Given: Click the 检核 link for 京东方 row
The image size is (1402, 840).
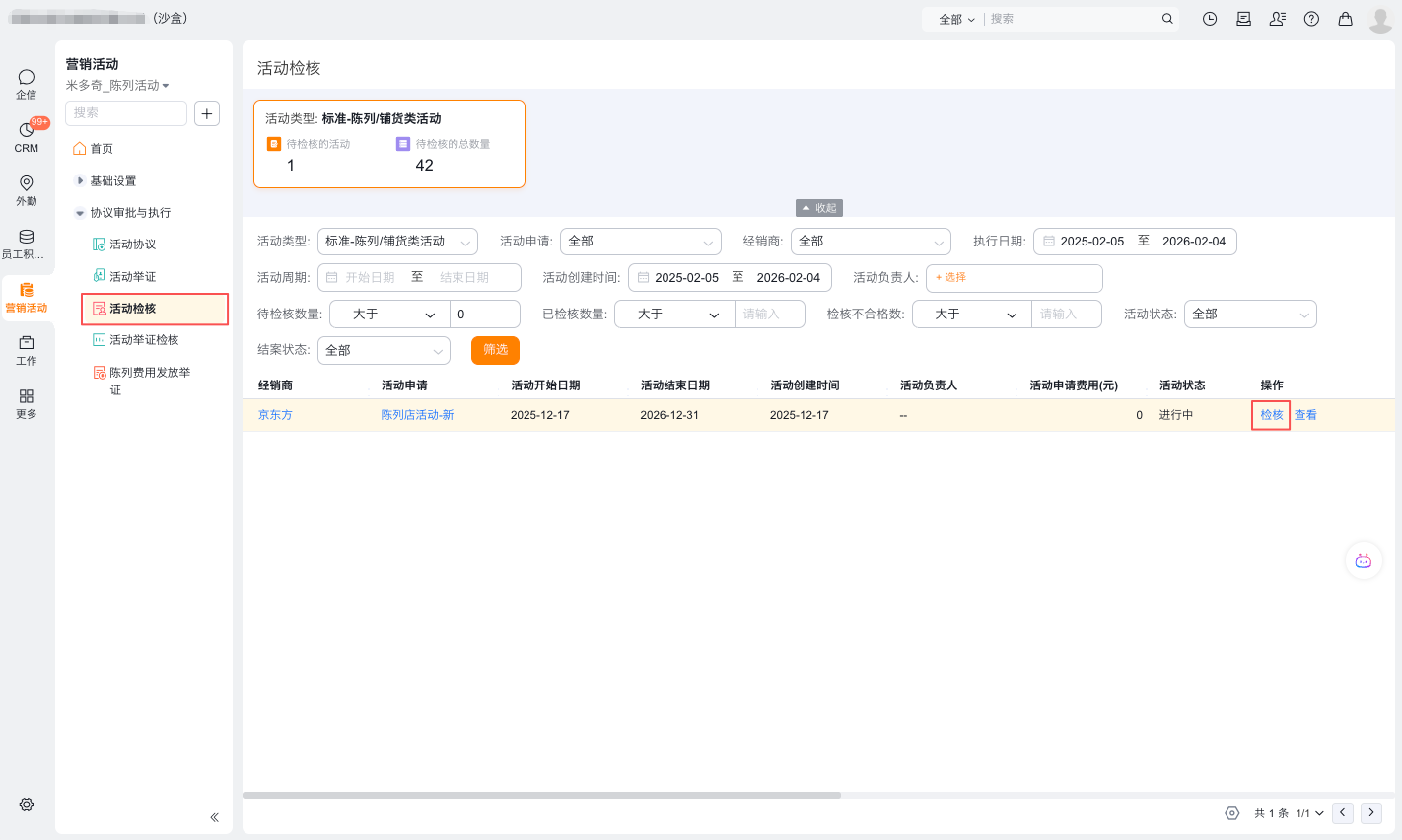Looking at the screenshot, I should (x=1271, y=415).
